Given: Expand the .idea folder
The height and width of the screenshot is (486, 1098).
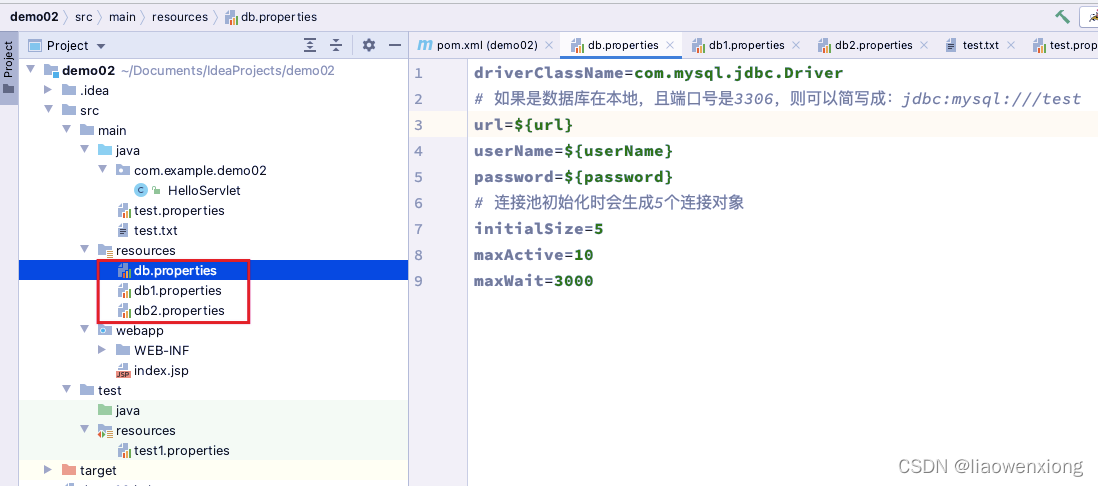Looking at the screenshot, I should point(48,90).
